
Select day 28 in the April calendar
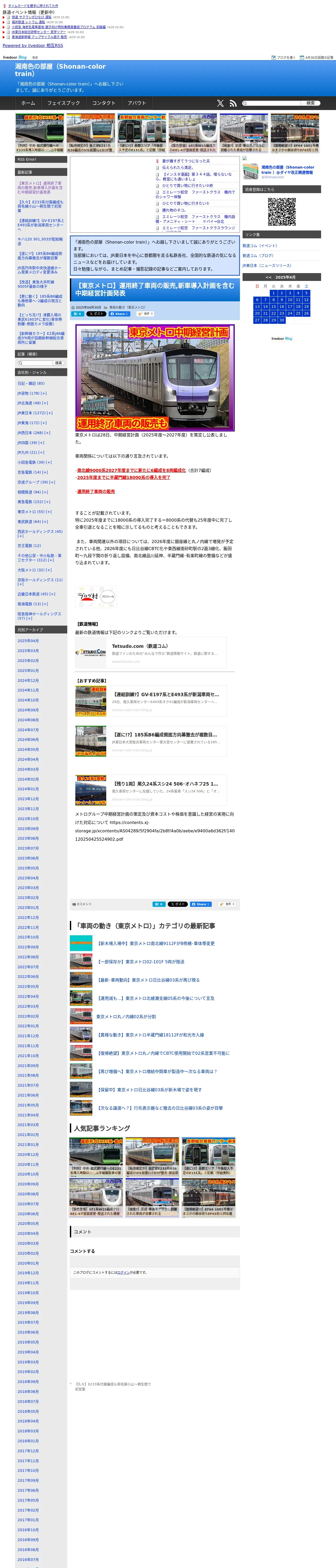click(x=265, y=320)
